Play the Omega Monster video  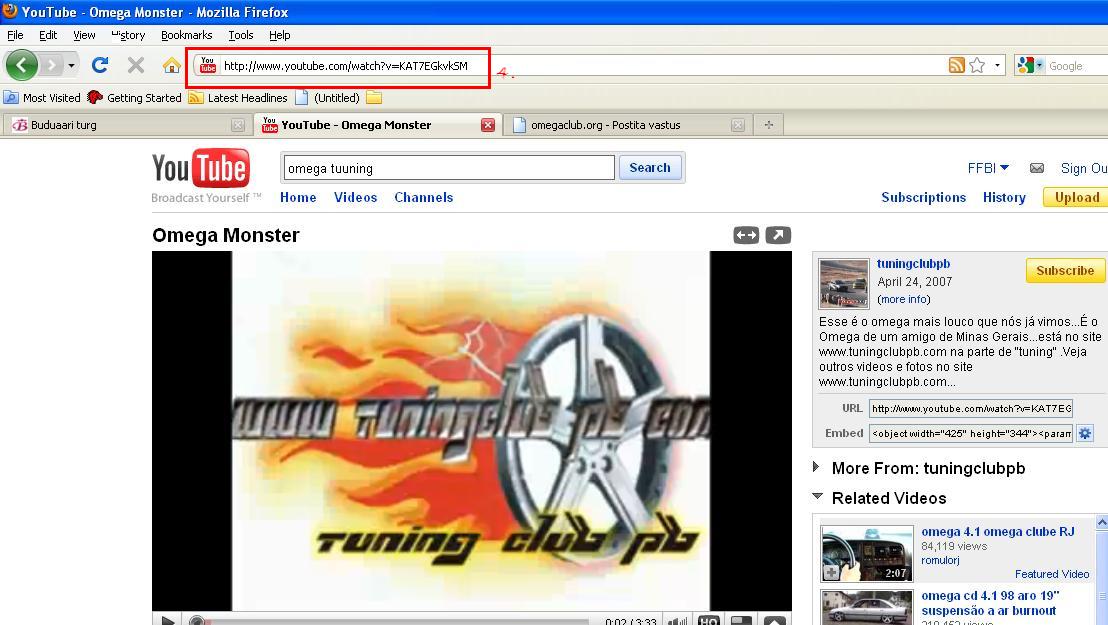tap(168, 621)
